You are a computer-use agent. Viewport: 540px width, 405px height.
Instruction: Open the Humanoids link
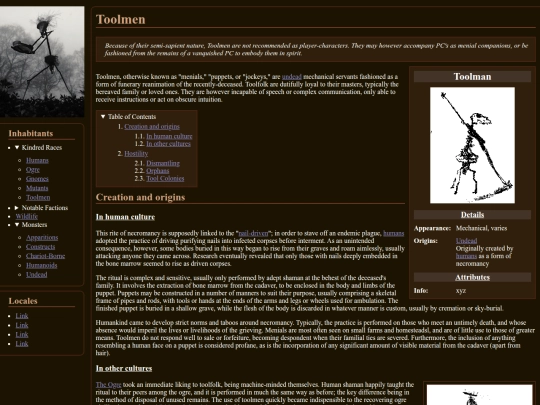point(42,265)
